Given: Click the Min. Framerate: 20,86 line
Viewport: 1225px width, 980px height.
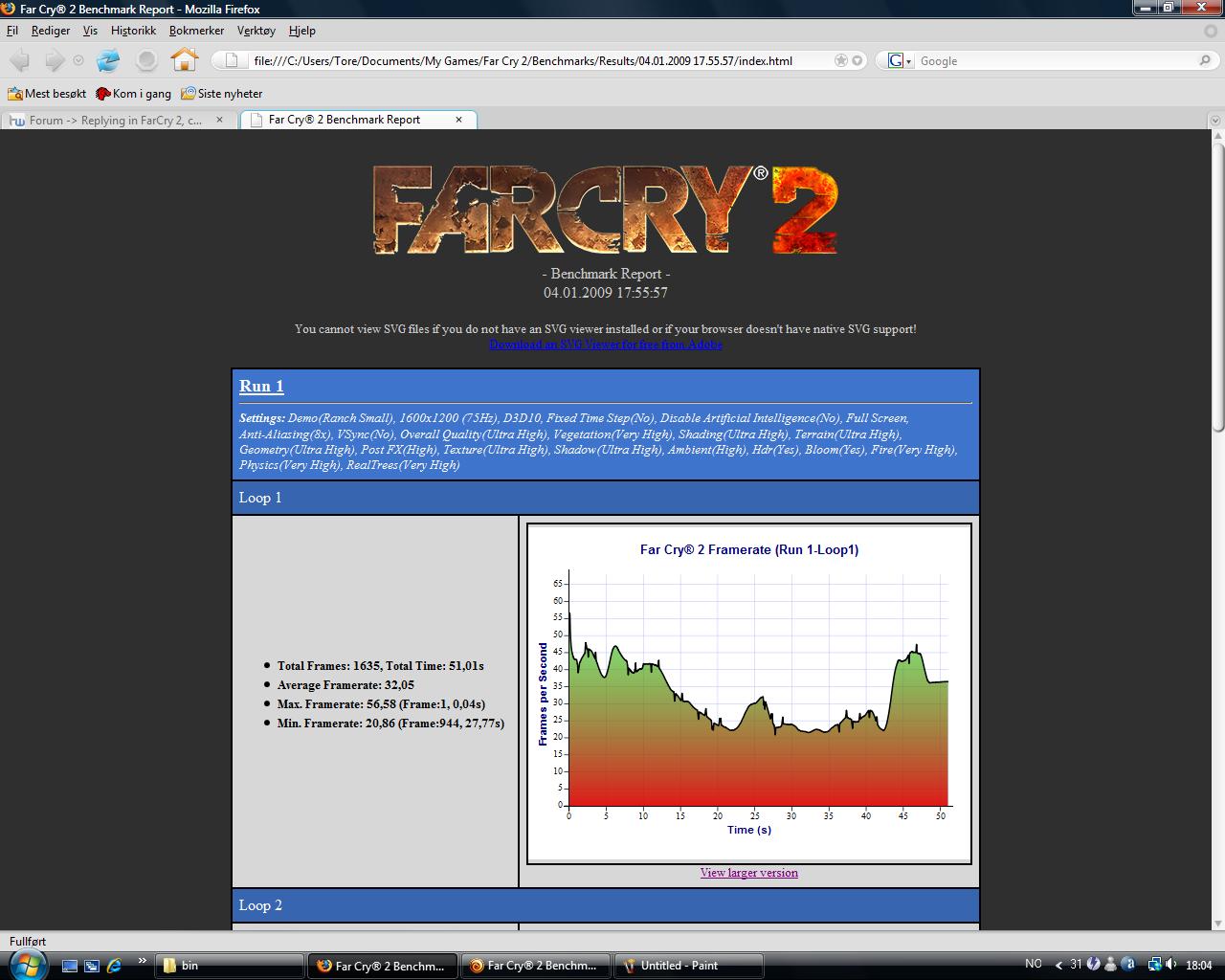Looking at the screenshot, I should 390,724.
